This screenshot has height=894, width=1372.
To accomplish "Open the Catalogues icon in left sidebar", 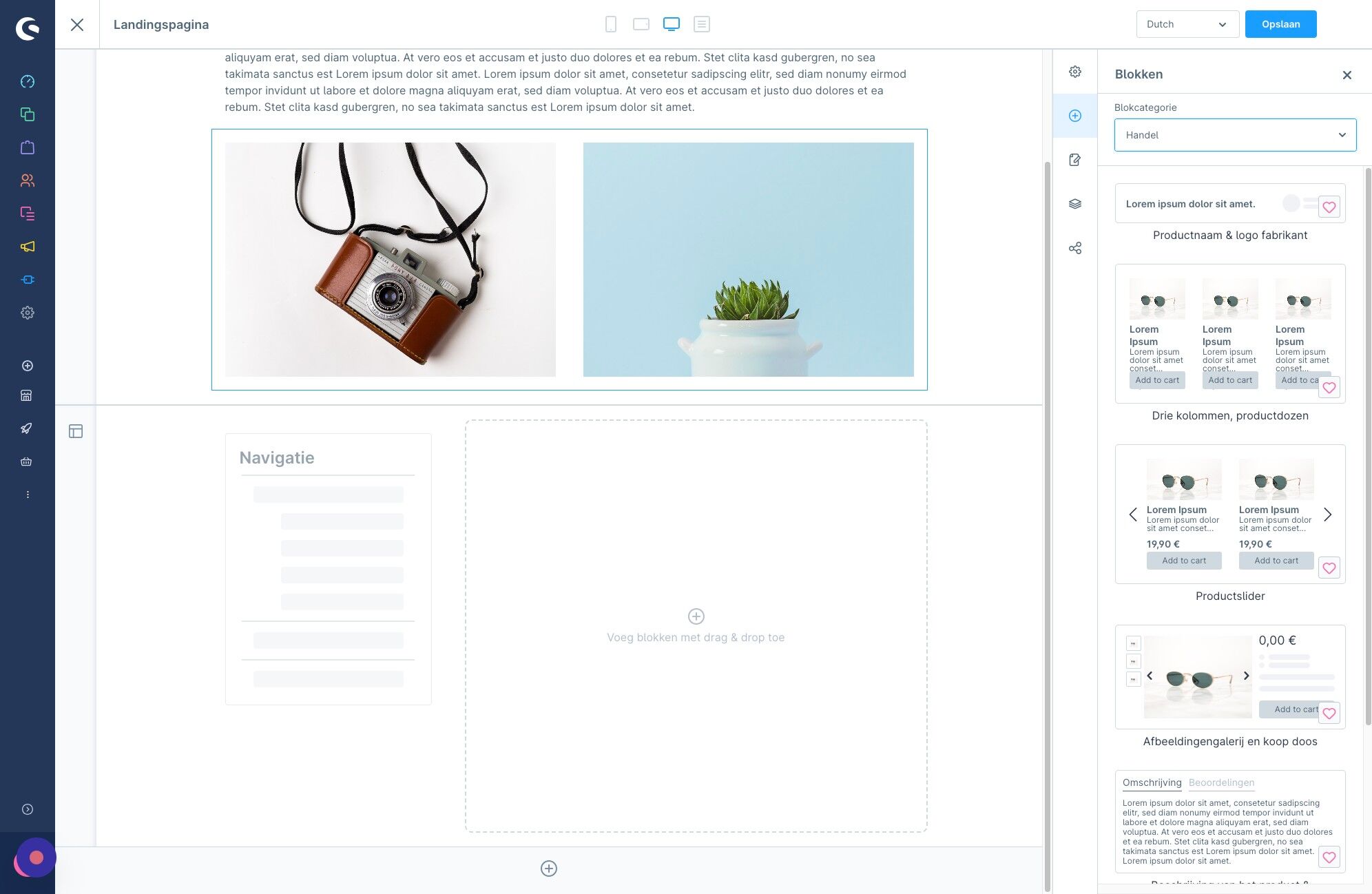I will [28, 114].
